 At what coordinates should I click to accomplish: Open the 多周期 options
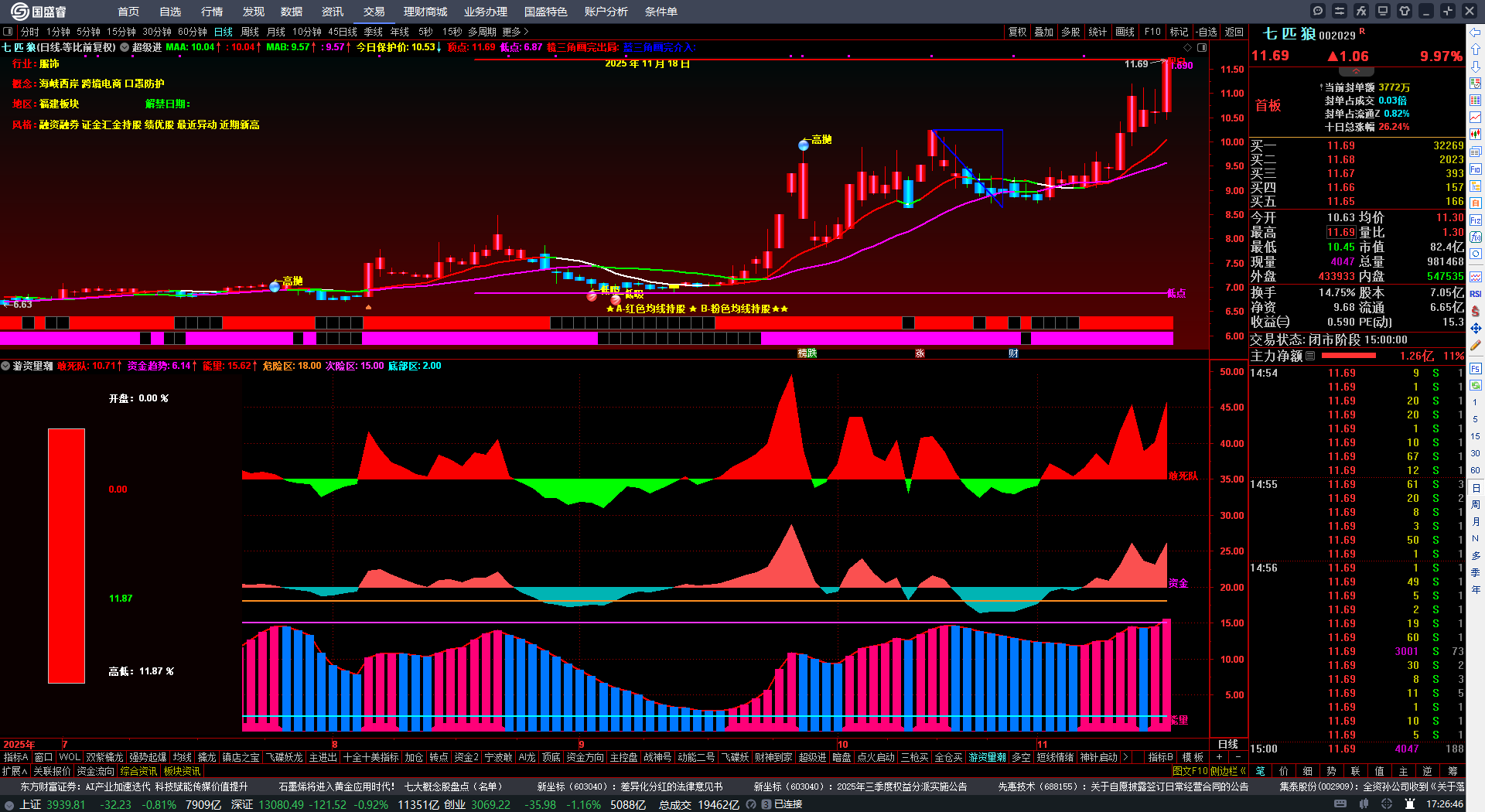482,32
